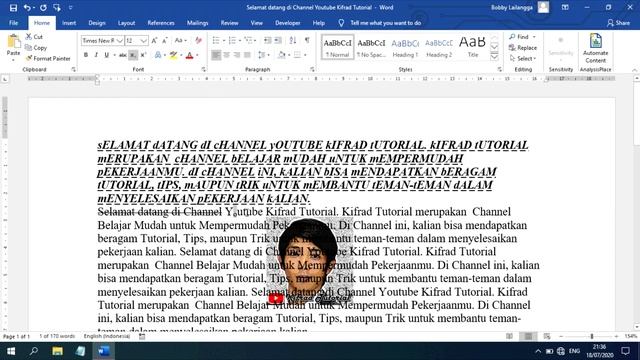The image size is (640, 360).
Task: Toggle Align Left paragraph alignment
Action: 216,55
